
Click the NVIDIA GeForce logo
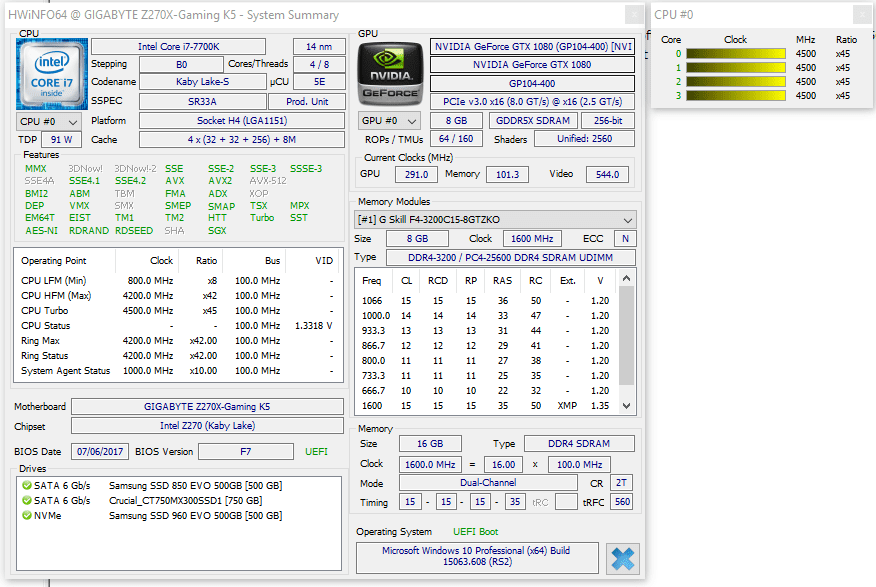[x=390, y=74]
